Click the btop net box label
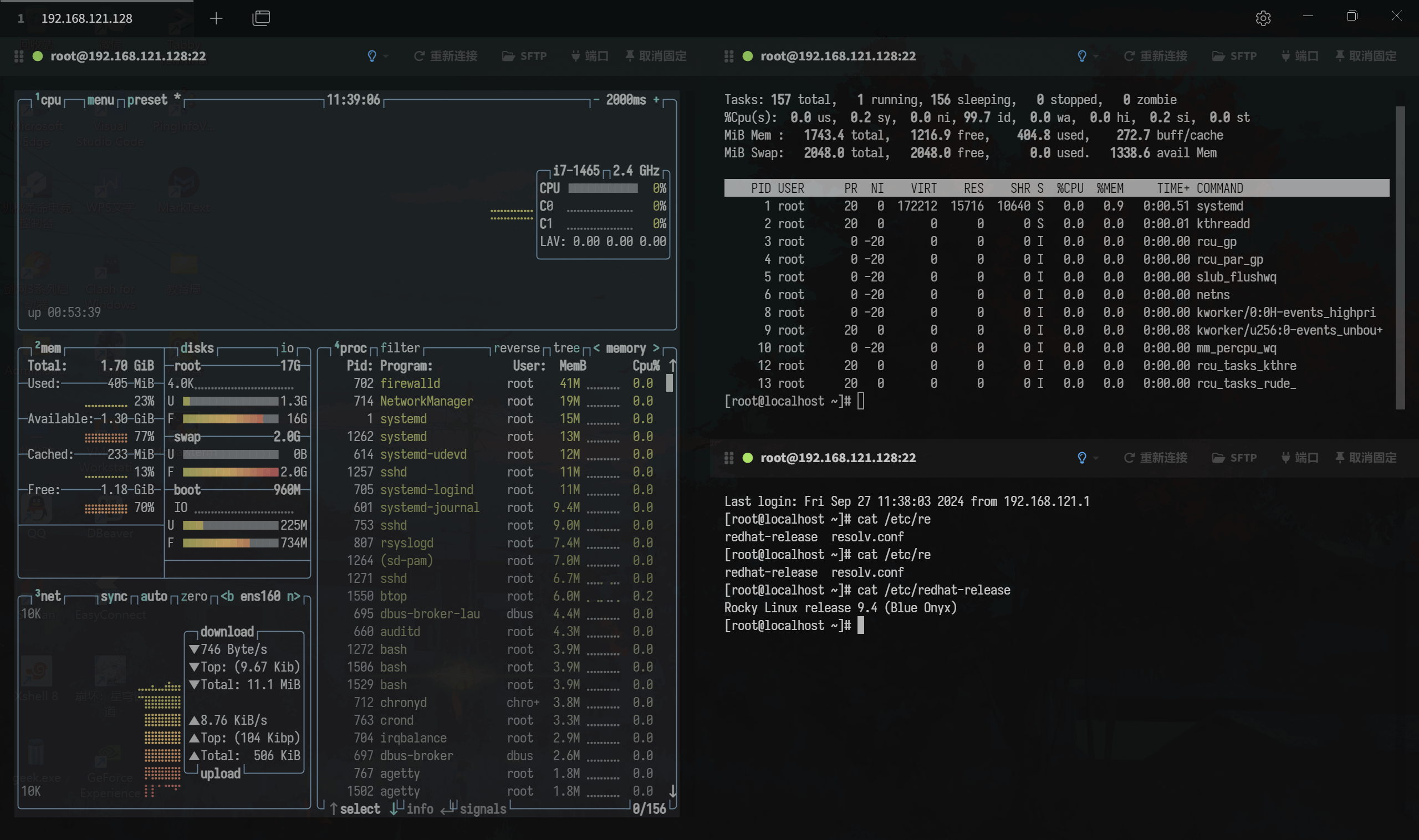Screen dimensions: 1419x840 [48, 596]
